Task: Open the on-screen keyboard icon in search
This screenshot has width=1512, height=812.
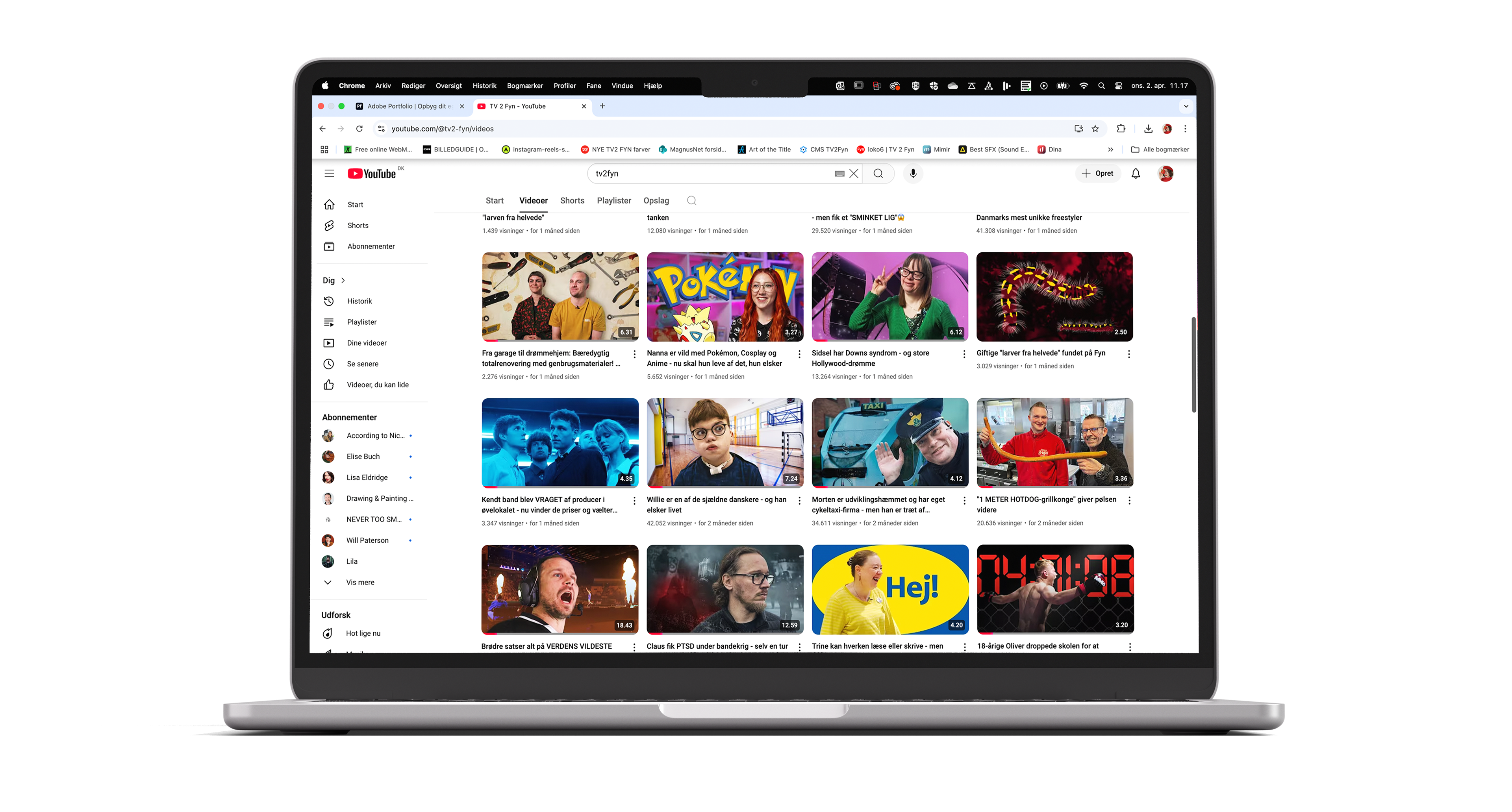Action: coord(839,174)
